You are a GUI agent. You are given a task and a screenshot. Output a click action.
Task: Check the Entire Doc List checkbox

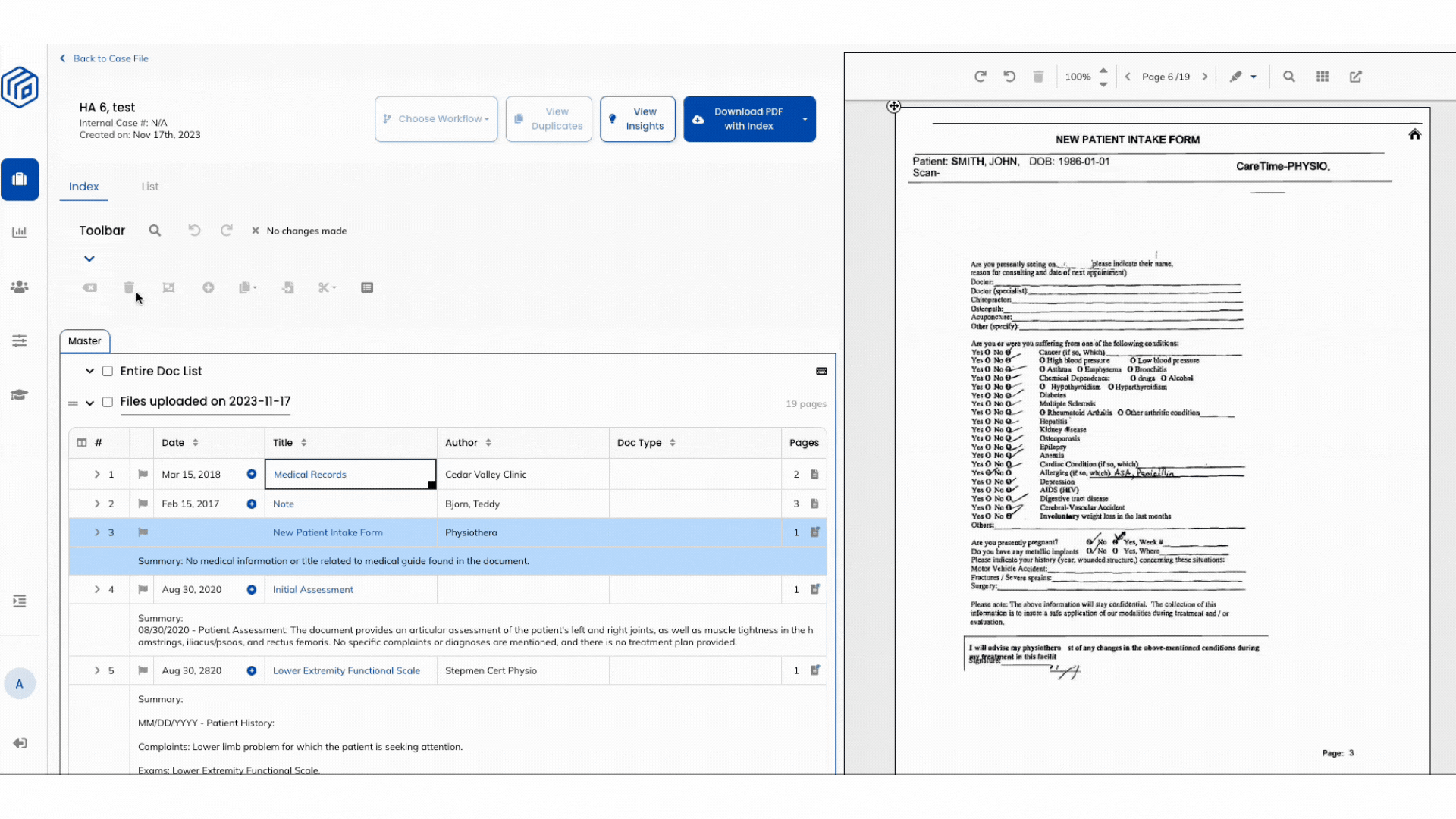tap(107, 371)
